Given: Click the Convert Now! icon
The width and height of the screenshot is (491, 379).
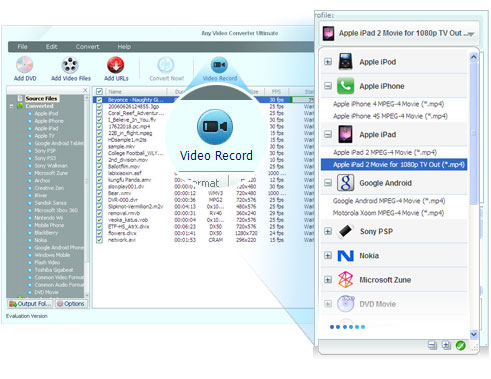Looking at the screenshot, I should [x=166, y=65].
